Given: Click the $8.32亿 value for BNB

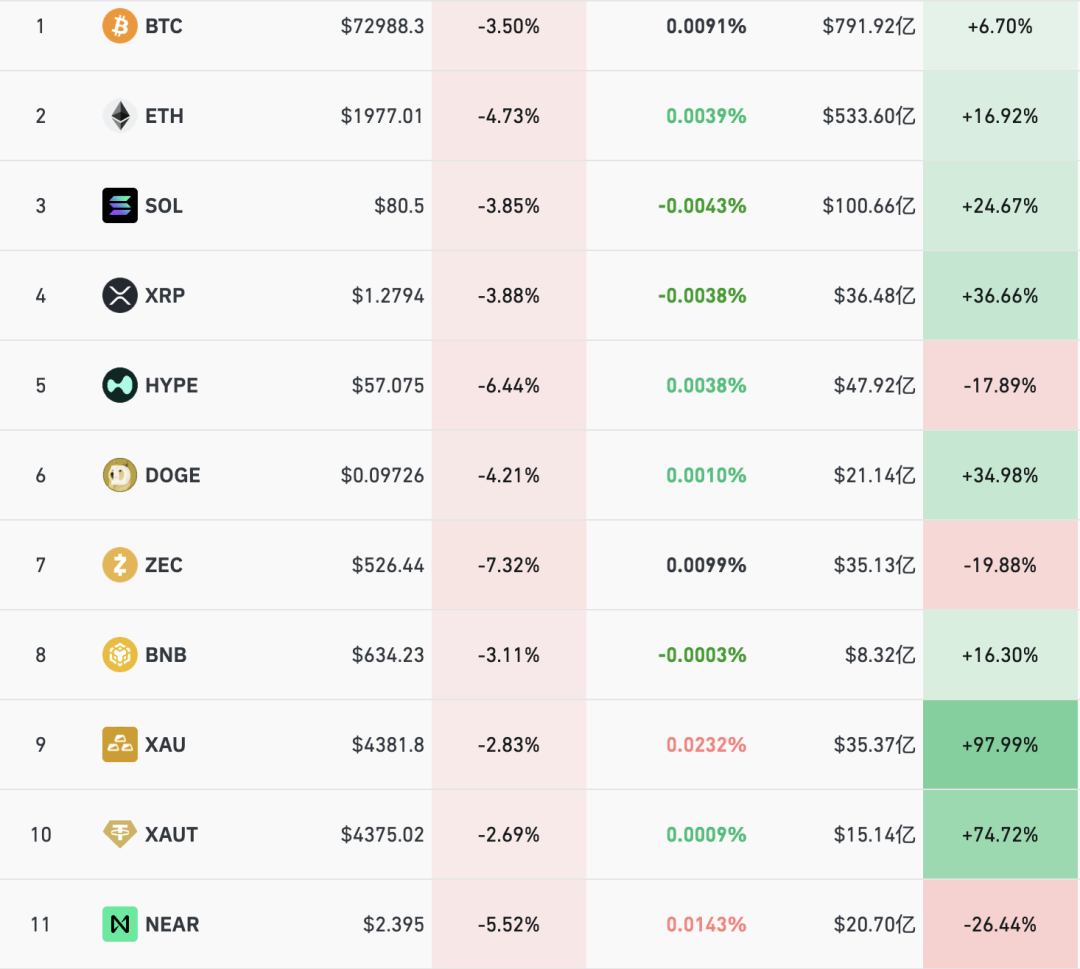Looking at the screenshot, I should pyautogui.click(x=880, y=654).
